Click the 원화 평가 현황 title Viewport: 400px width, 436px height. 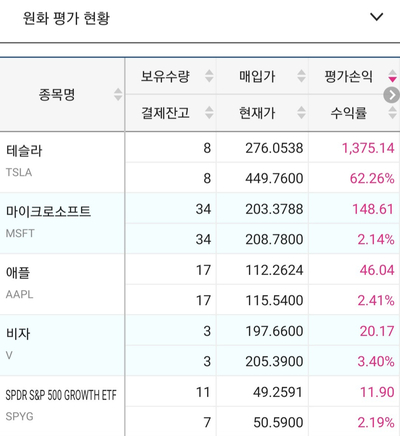point(66,18)
